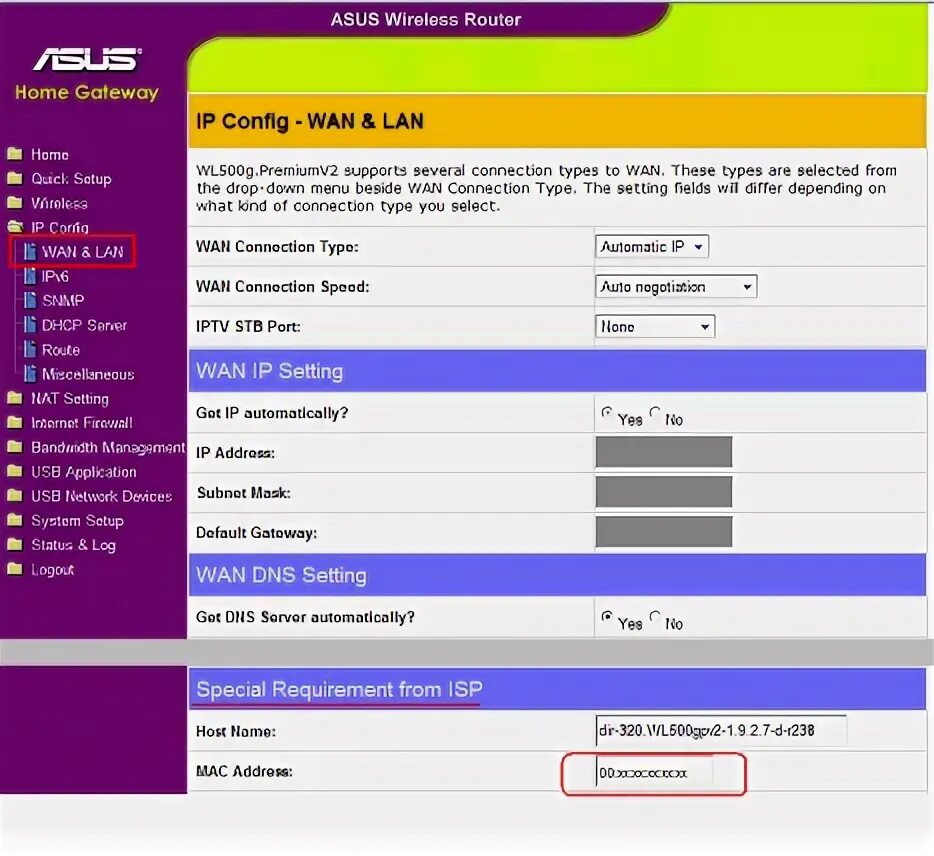The height and width of the screenshot is (856, 934).
Task: Go to the IPv6 page
Action: [x=55, y=276]
